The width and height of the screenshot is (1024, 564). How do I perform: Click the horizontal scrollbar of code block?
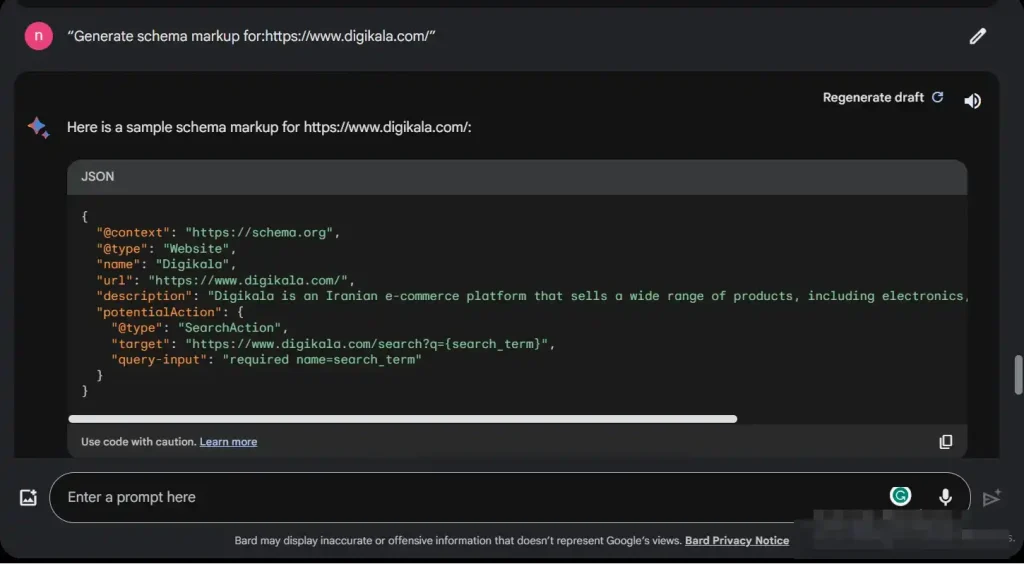click(402, 419)
